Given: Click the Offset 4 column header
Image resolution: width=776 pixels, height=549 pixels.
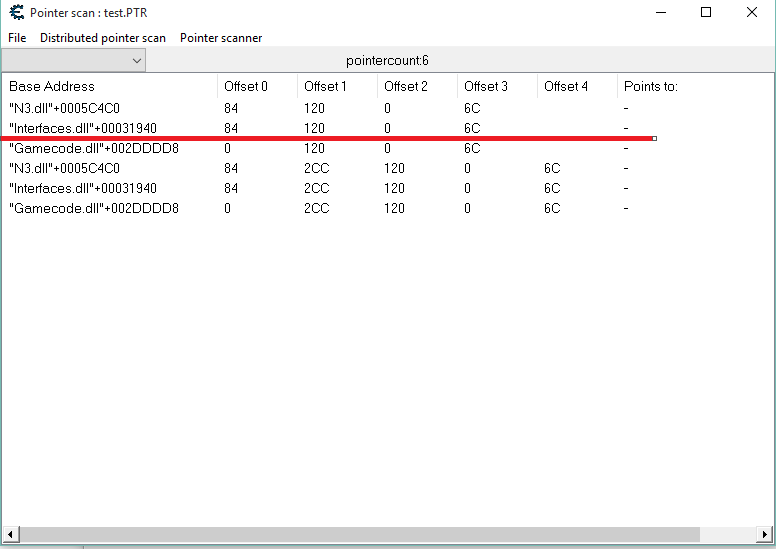Looking at the screenshot, I should 566,87.
